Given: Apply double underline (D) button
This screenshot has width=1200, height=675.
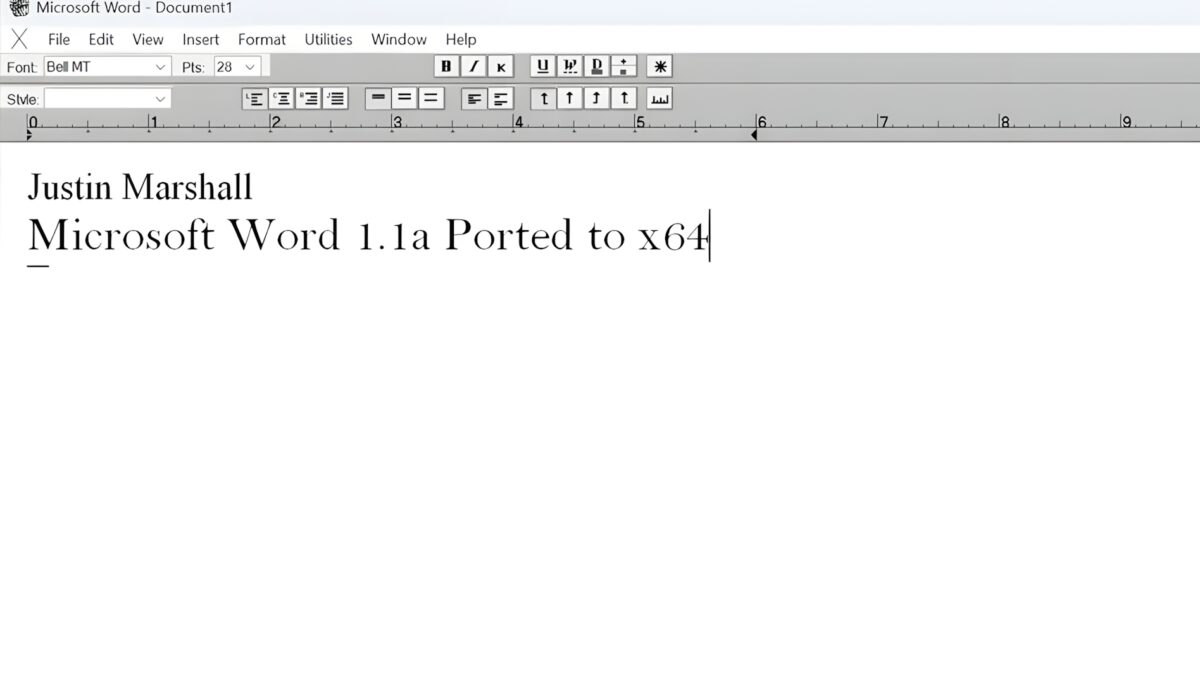Looking at the screenshot, I should (x=597, y=67).
